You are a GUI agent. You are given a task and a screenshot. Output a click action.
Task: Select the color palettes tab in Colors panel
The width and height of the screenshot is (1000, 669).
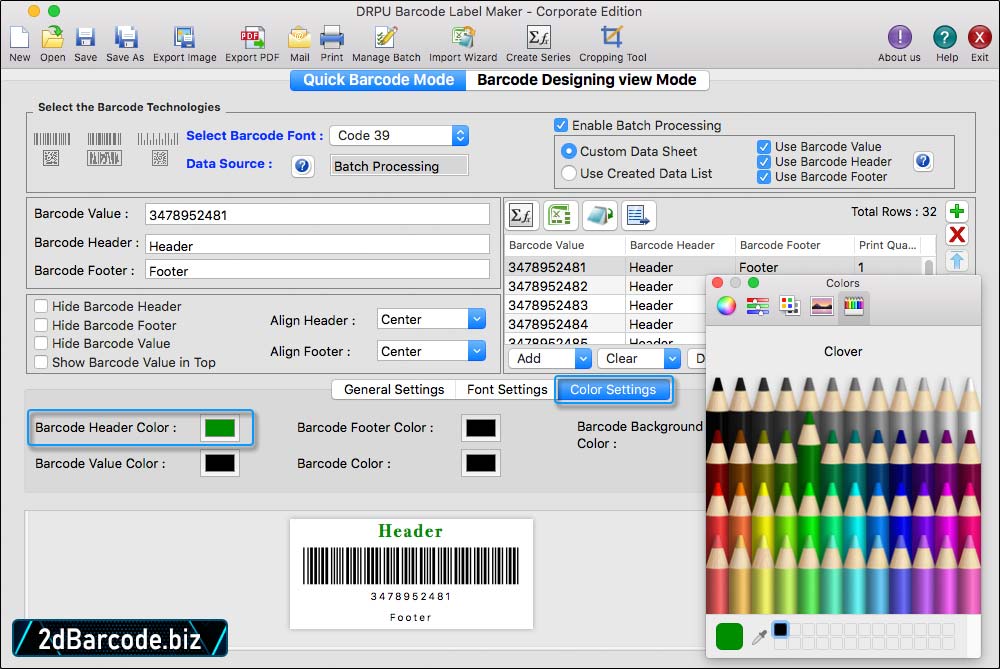click(790, 306)
